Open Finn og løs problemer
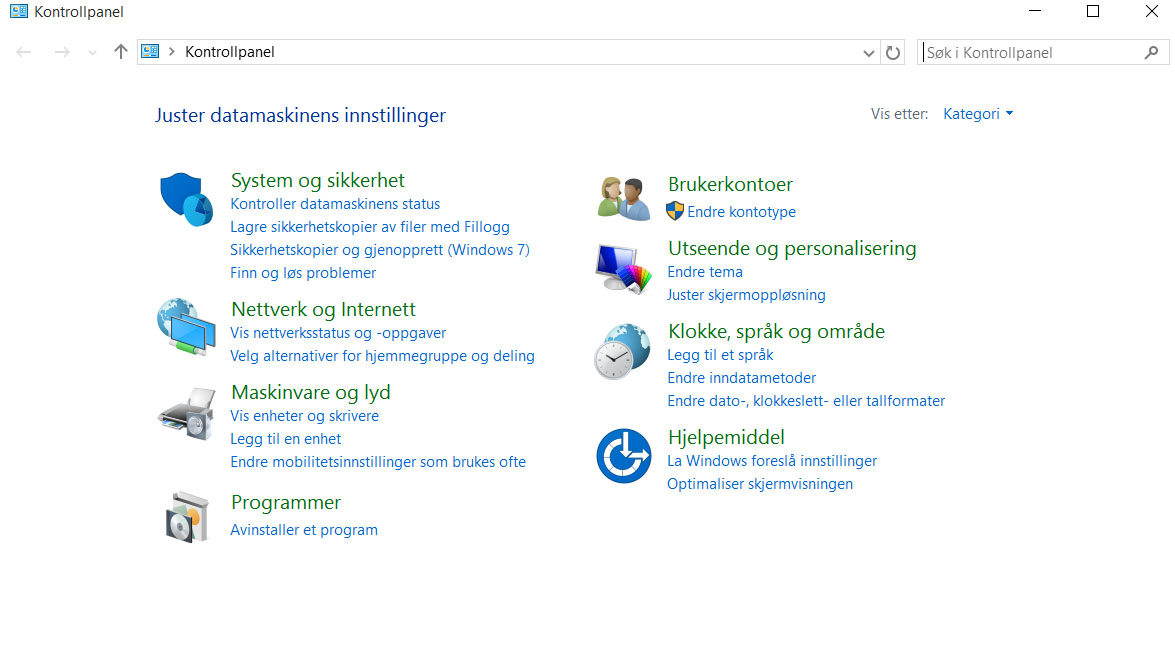The image size is (1175, 650). [303, 273]
